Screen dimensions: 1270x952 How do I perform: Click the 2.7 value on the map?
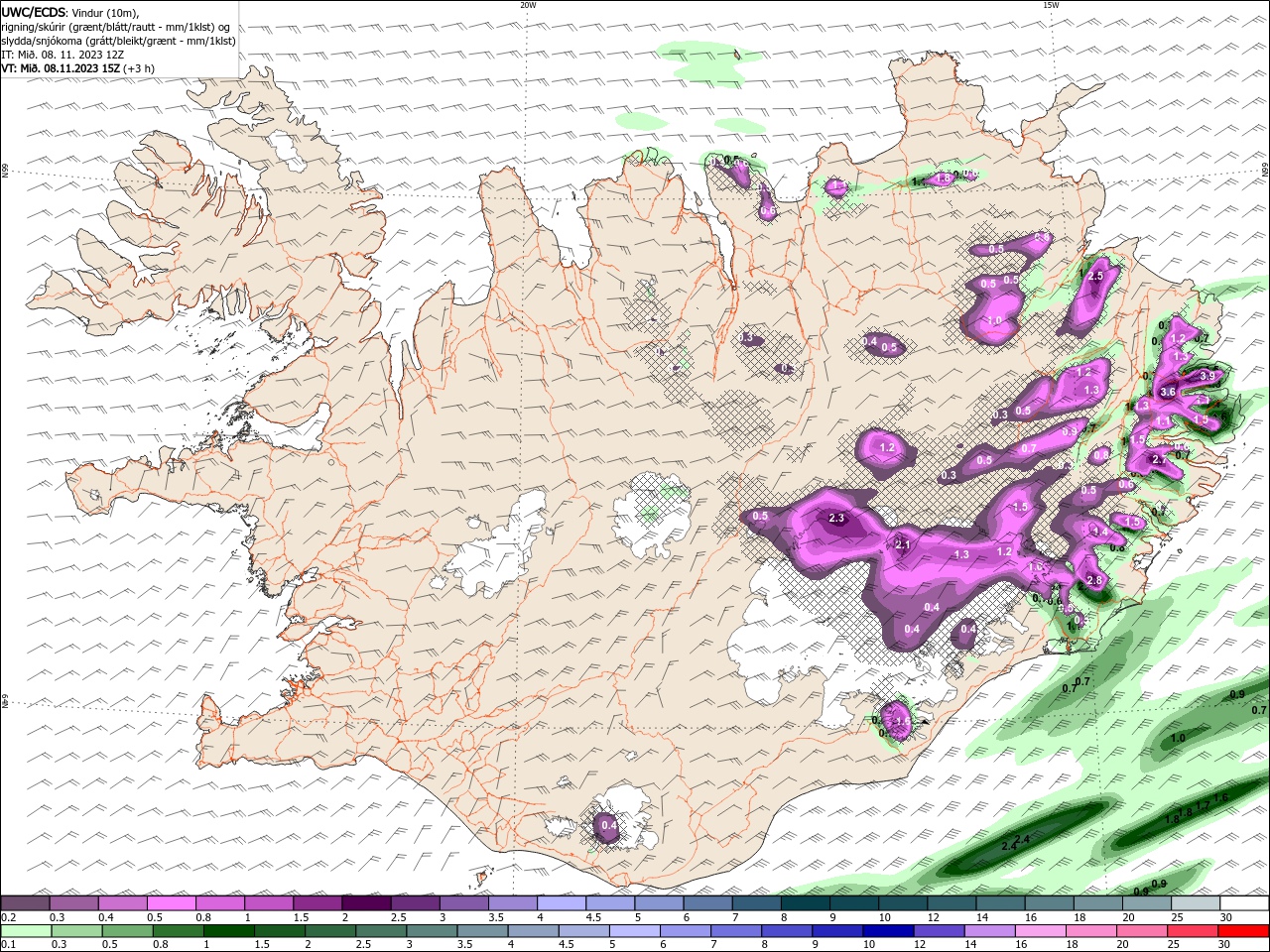point(1159,459)
